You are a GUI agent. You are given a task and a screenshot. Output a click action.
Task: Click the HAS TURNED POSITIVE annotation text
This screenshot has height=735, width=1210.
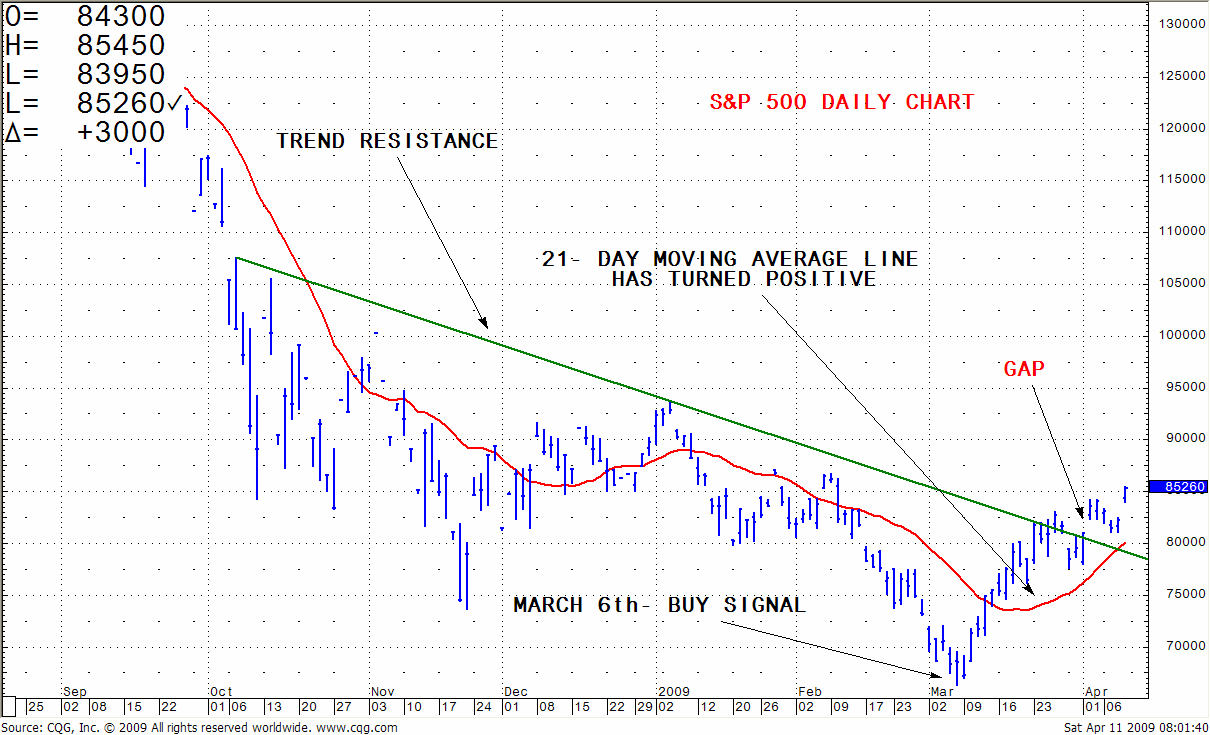click(743, 279)
